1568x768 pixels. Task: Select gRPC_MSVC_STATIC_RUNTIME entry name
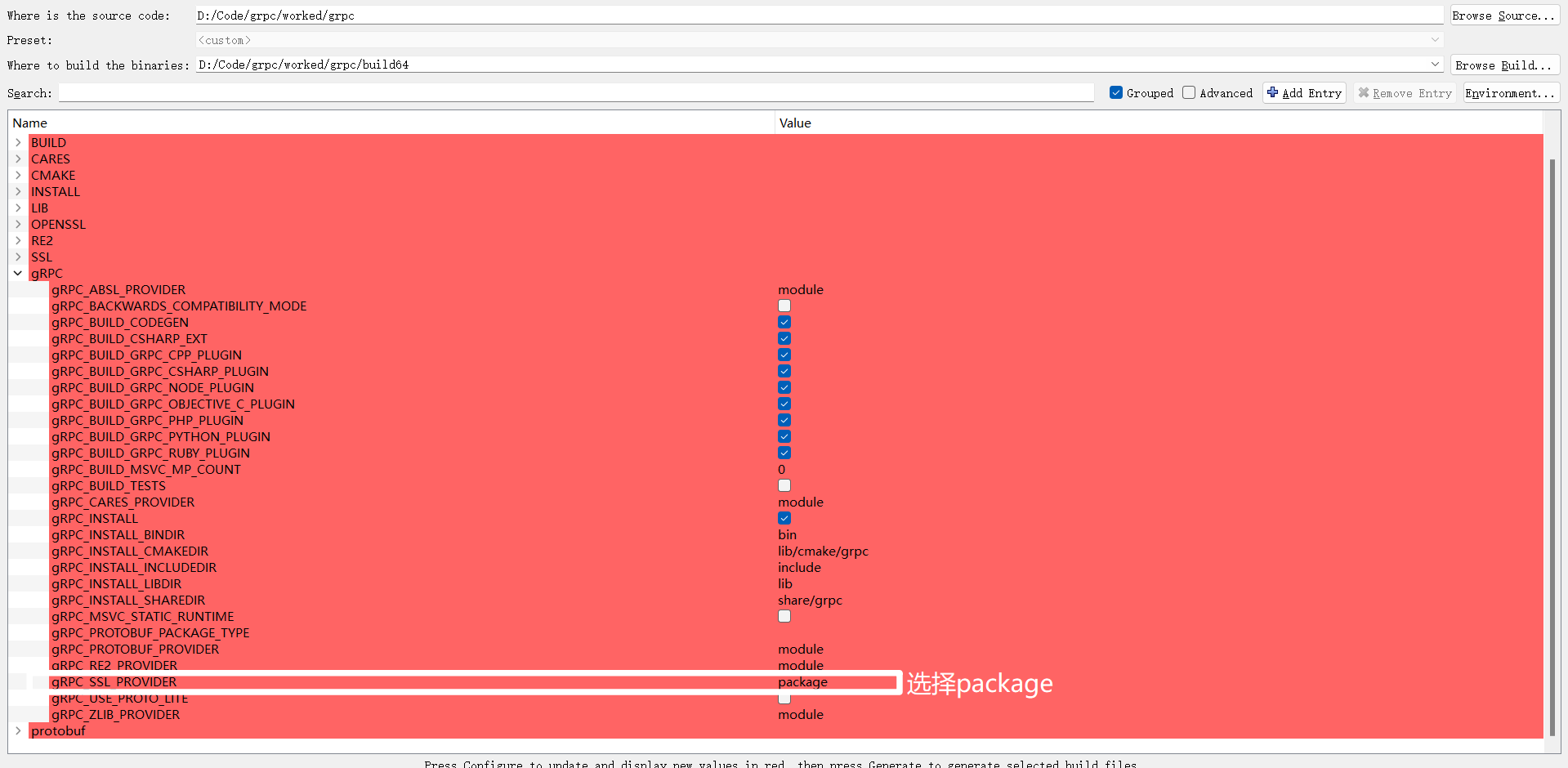pyautogui.click(x=143, y=617)
